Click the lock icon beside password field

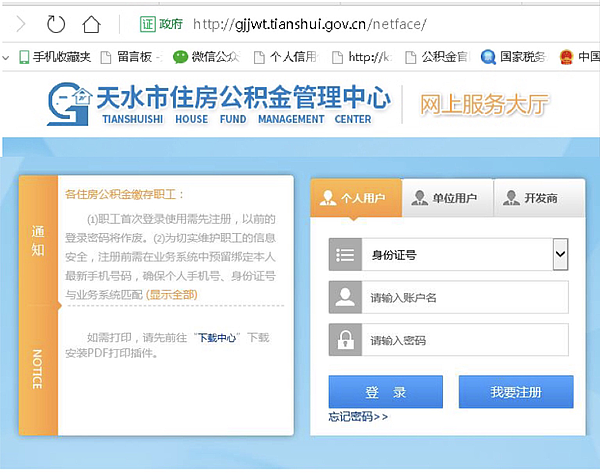point(345,340)
